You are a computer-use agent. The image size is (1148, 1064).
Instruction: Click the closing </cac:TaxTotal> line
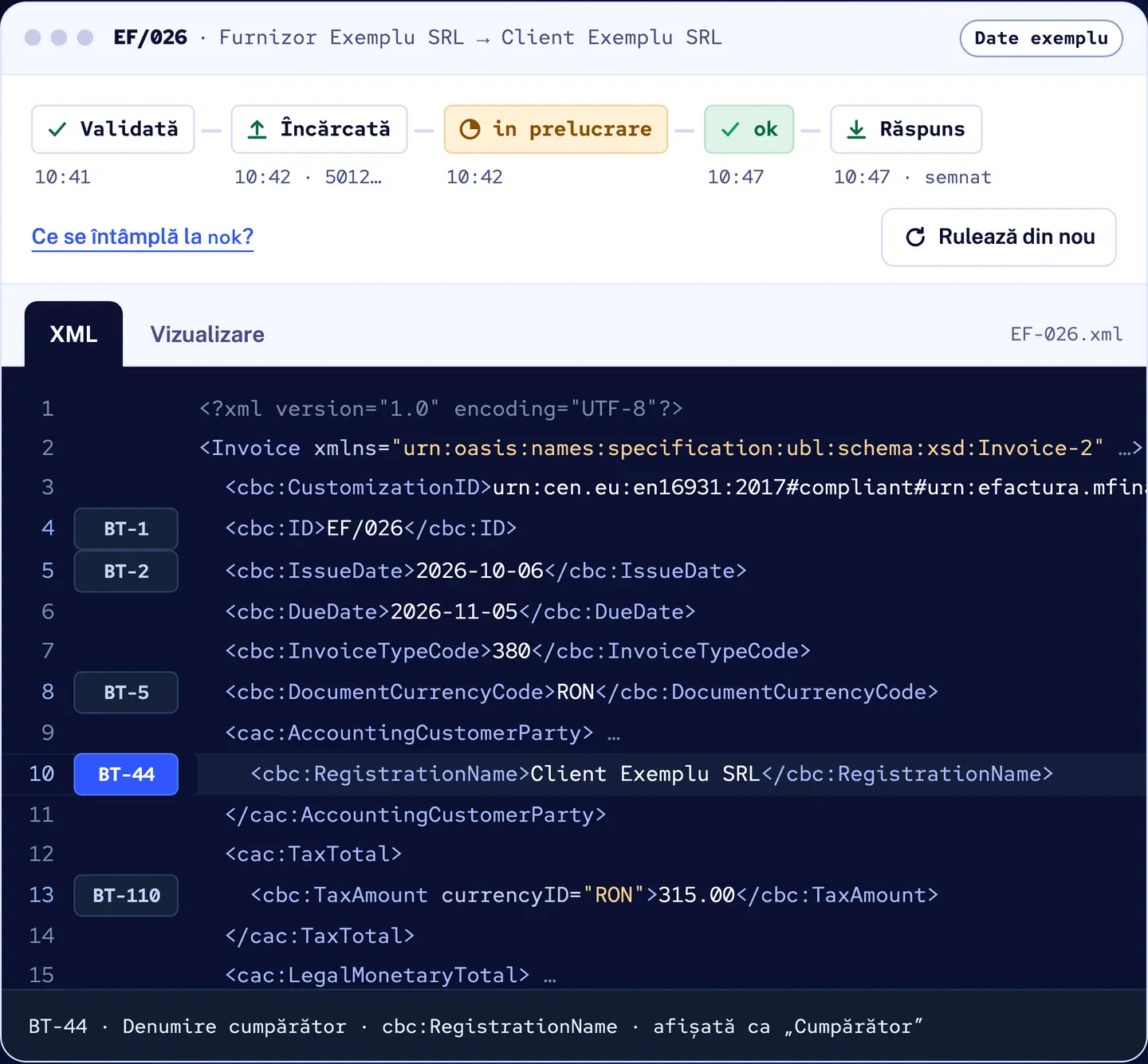coord(320,936)
